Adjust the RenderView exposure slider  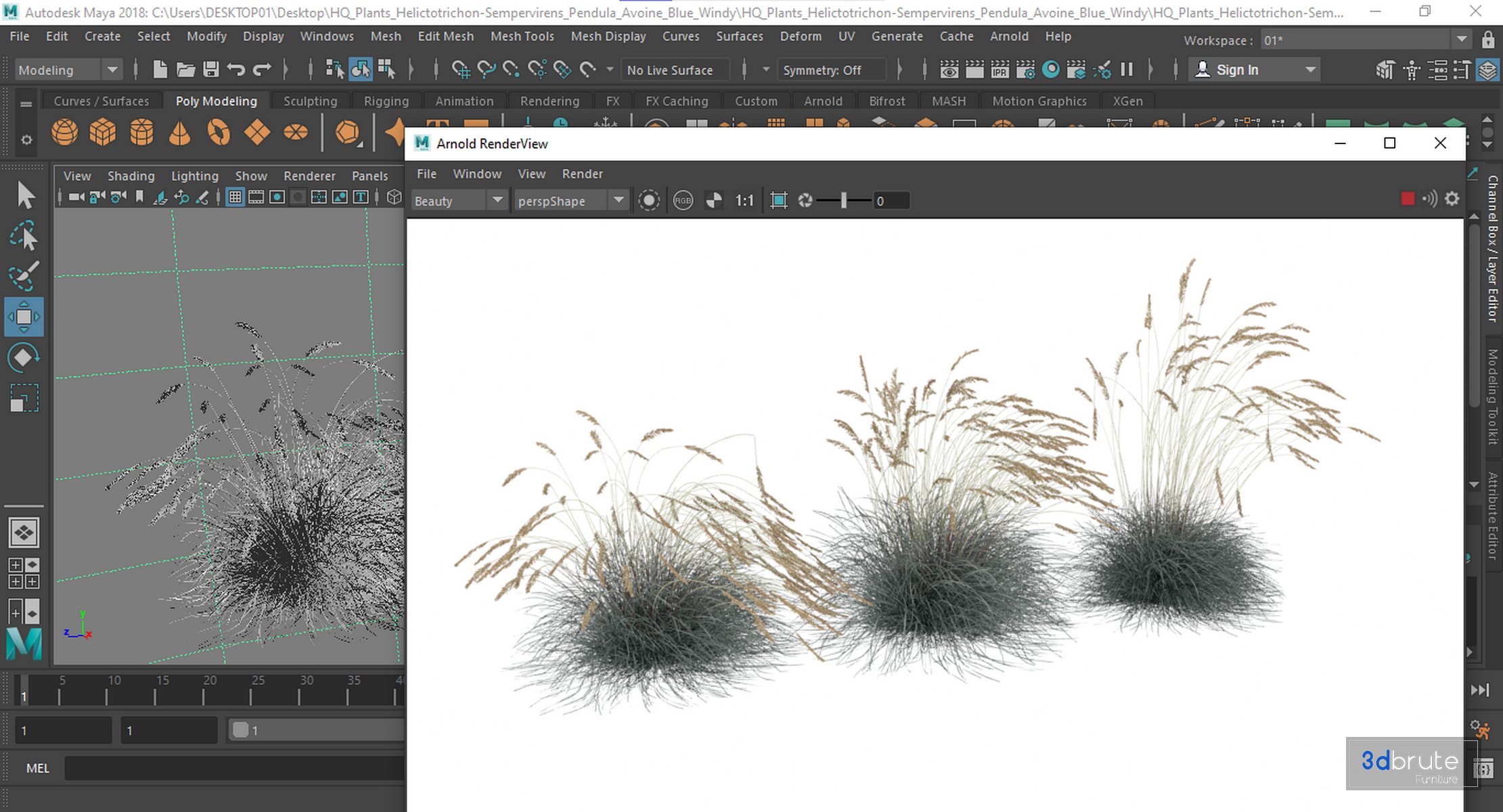click(x=844, y=200)
